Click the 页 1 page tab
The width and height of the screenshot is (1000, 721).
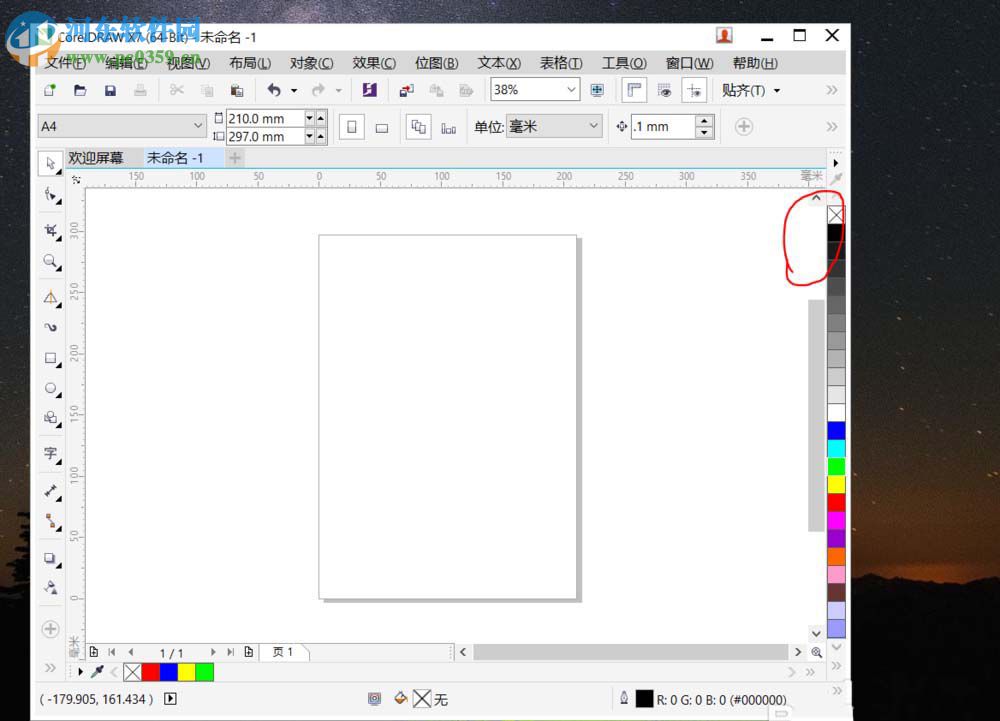pyautogui.click(x=284, y=652)
